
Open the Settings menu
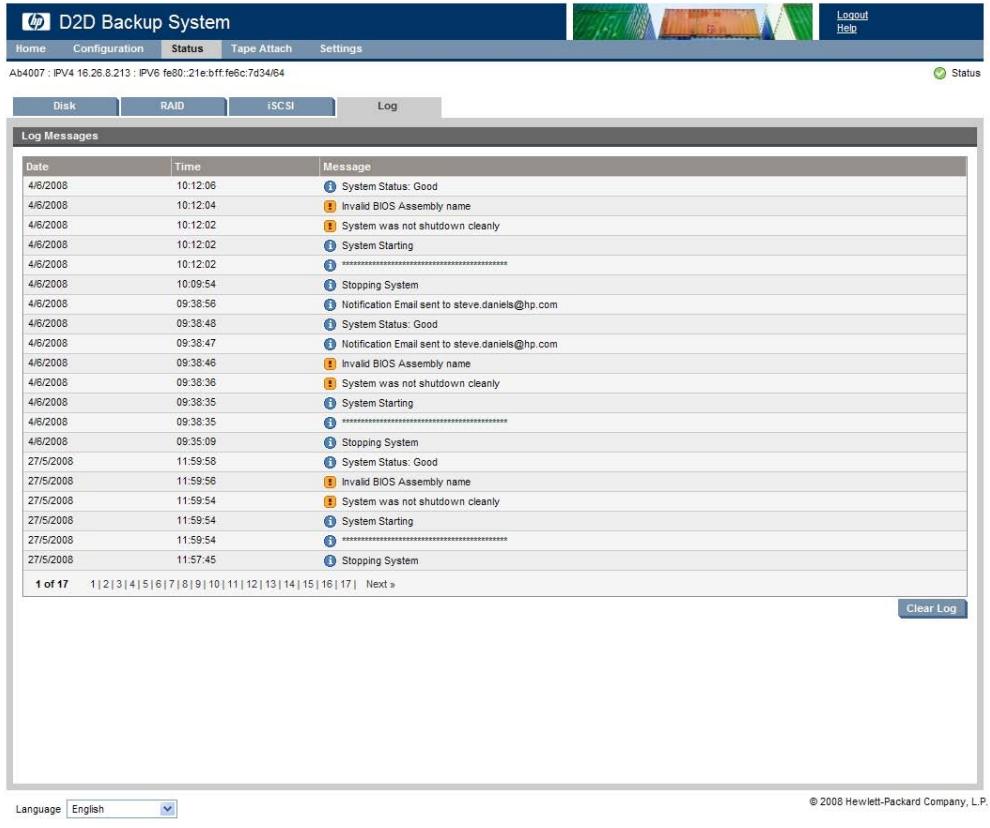(341, 49)
